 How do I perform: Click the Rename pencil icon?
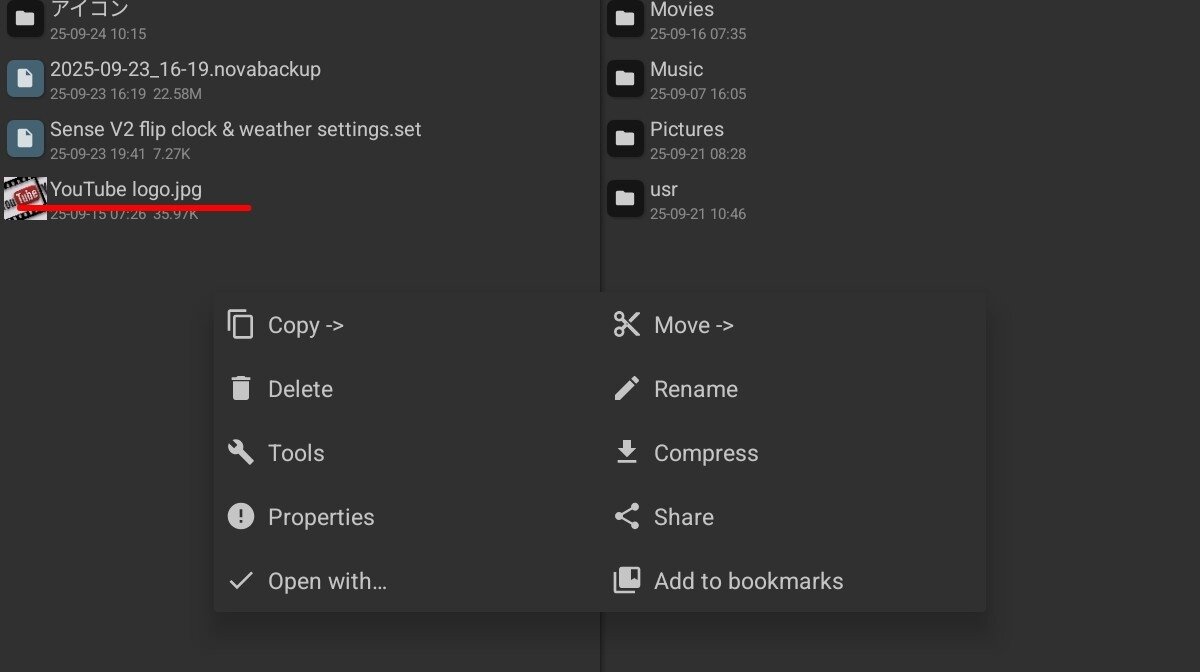[627, 389]
